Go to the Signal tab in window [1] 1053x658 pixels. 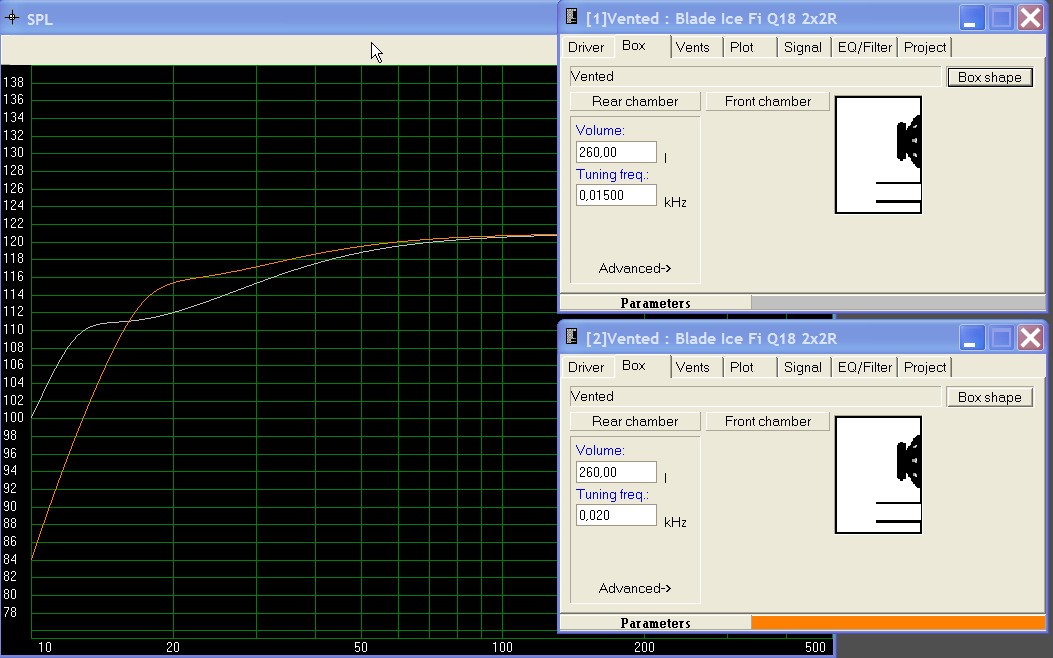tap(802, 47)
